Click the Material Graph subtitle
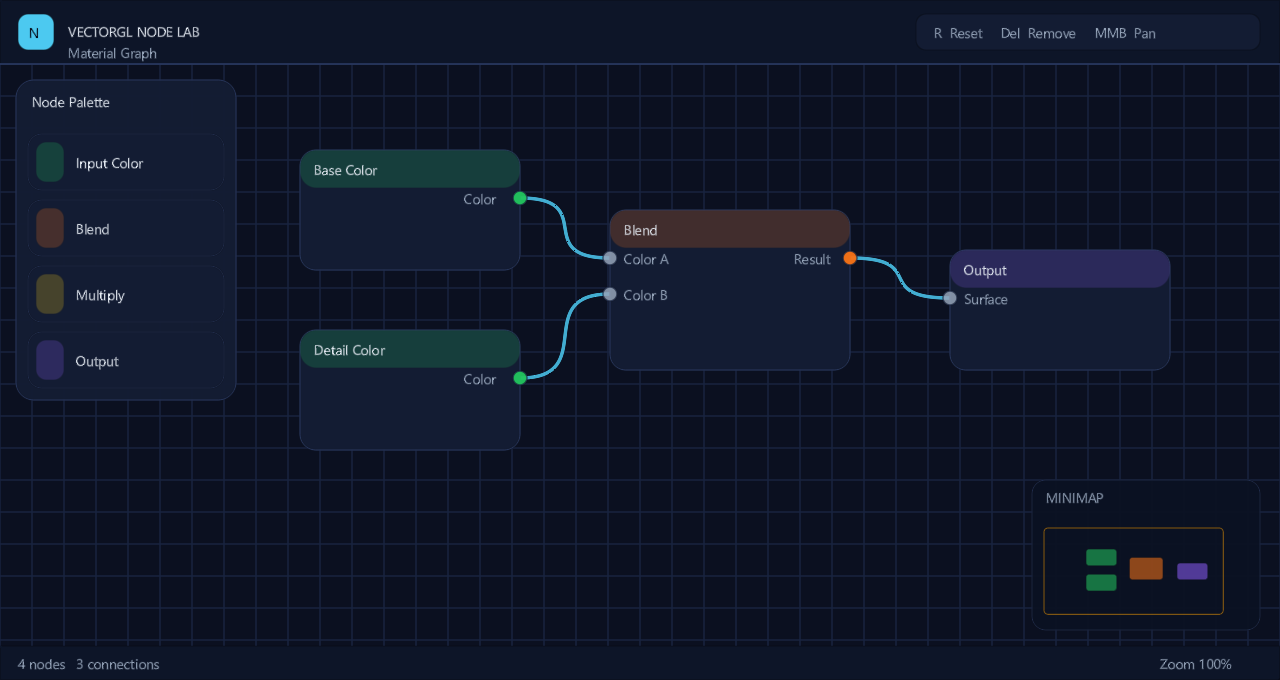 pos(112,53)
